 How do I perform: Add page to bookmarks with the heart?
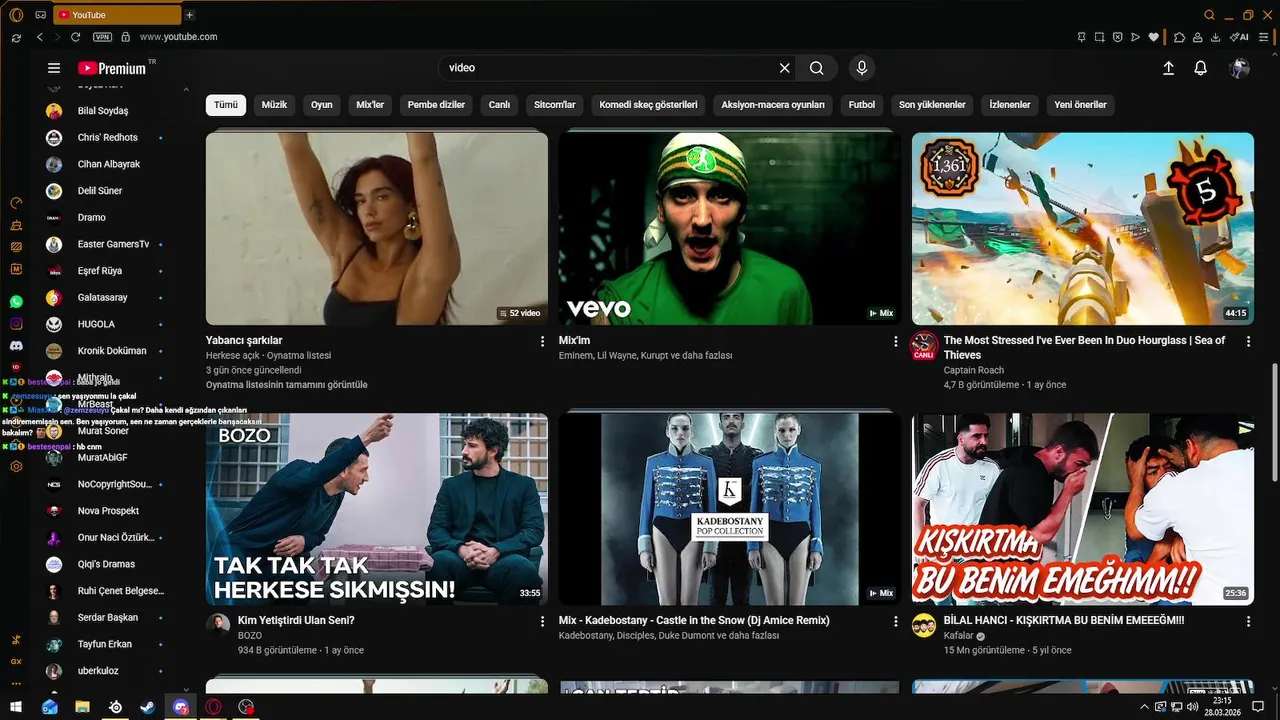coord(1153,37)
